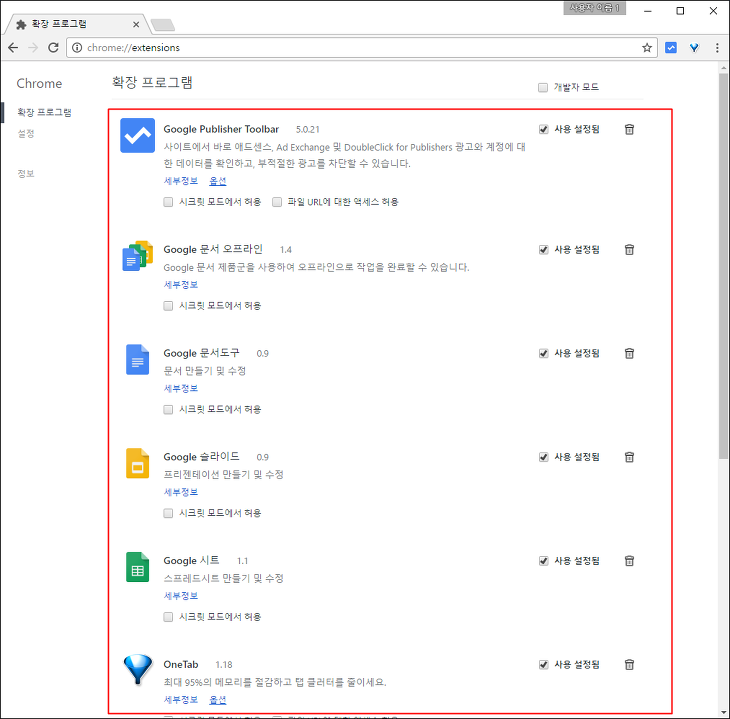Allow Google 문서 오프라인 in 시크릿 모드
Screen dimensions: 730x719
pyautogui.click(x=168, y=306)
